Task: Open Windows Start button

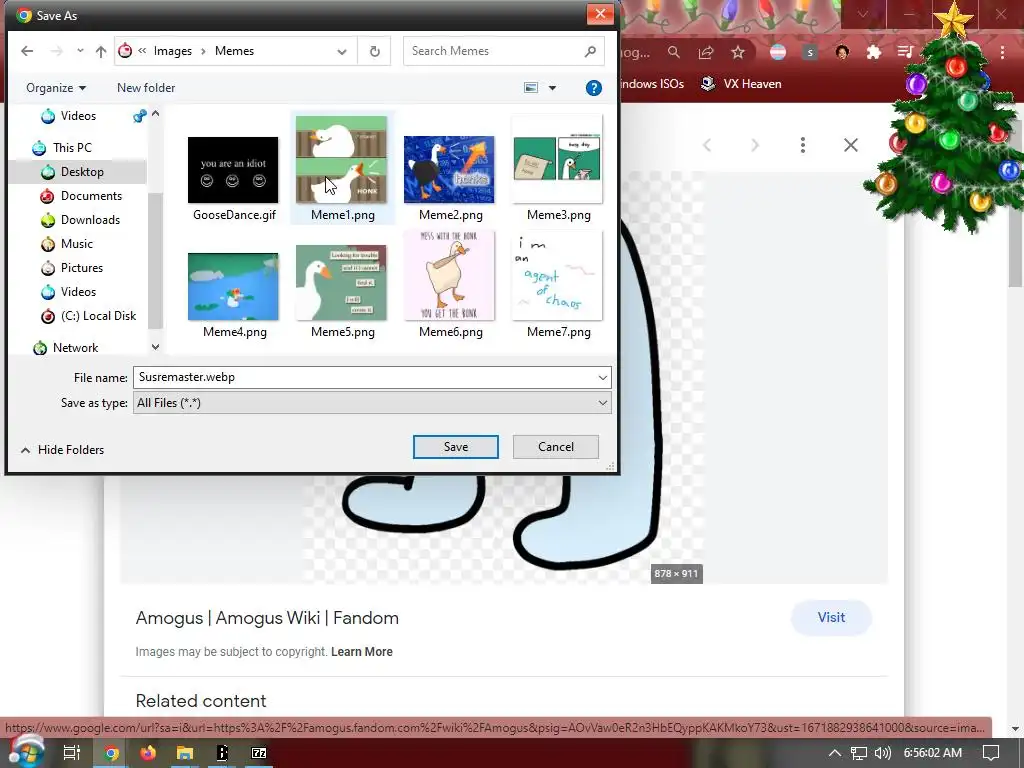Action: (25, 753)
